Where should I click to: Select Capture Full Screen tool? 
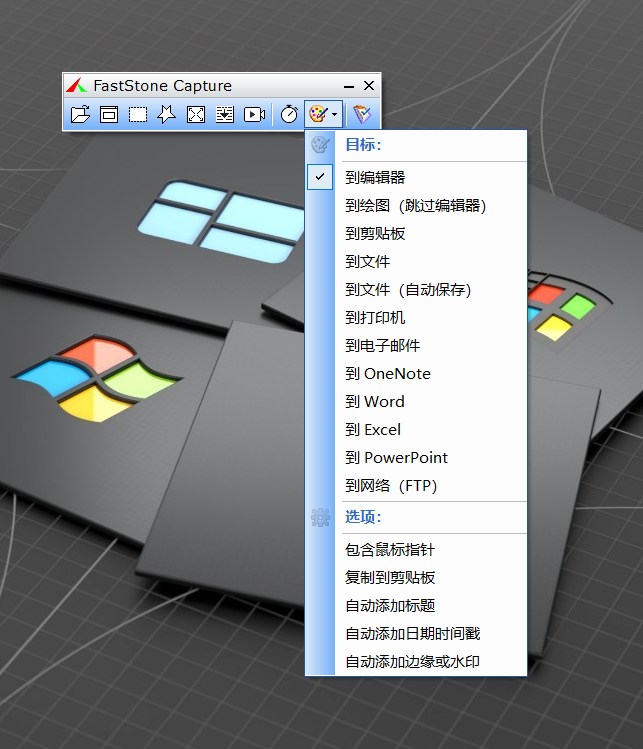(196, 115)
